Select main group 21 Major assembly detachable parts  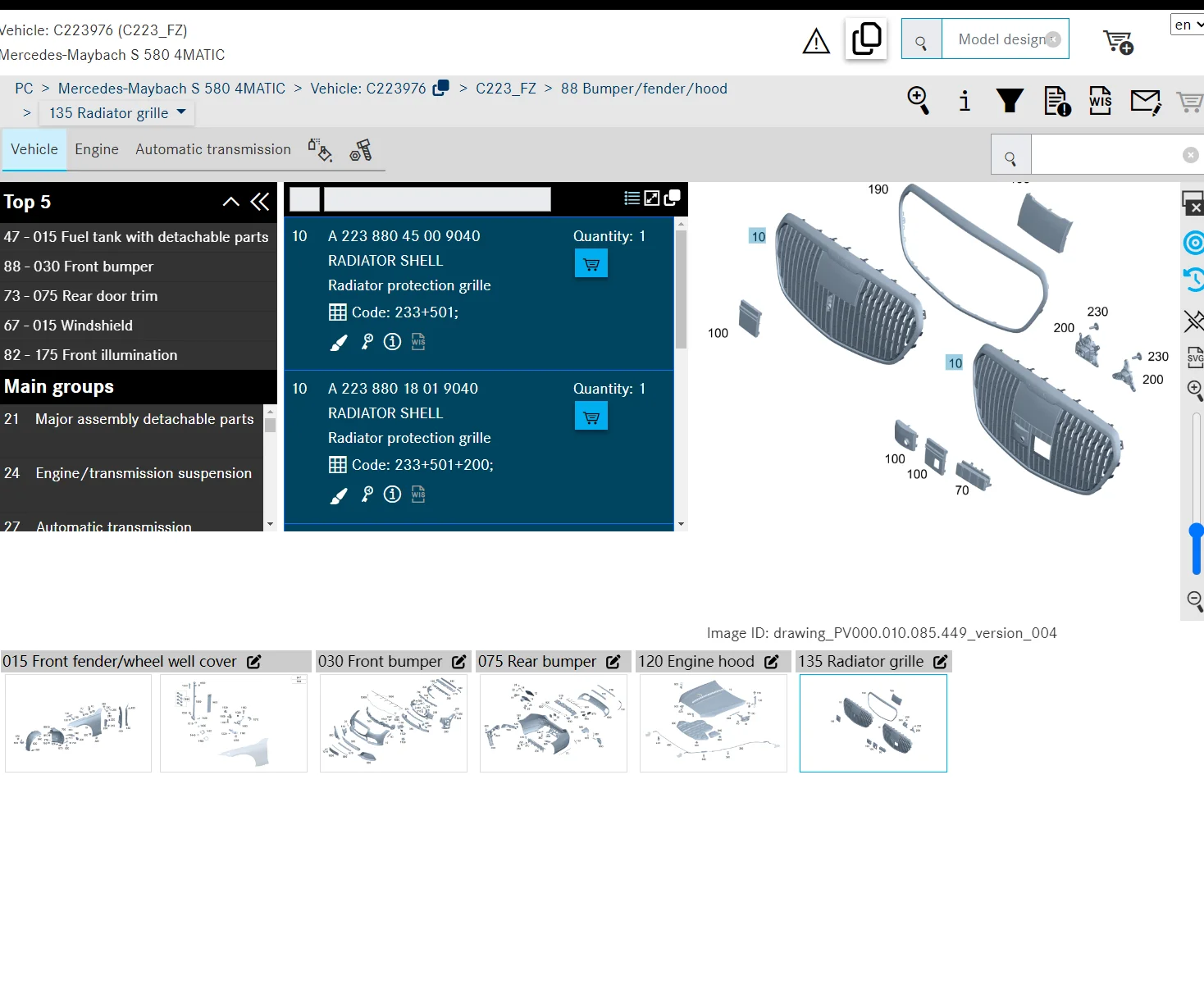[131, 431]
